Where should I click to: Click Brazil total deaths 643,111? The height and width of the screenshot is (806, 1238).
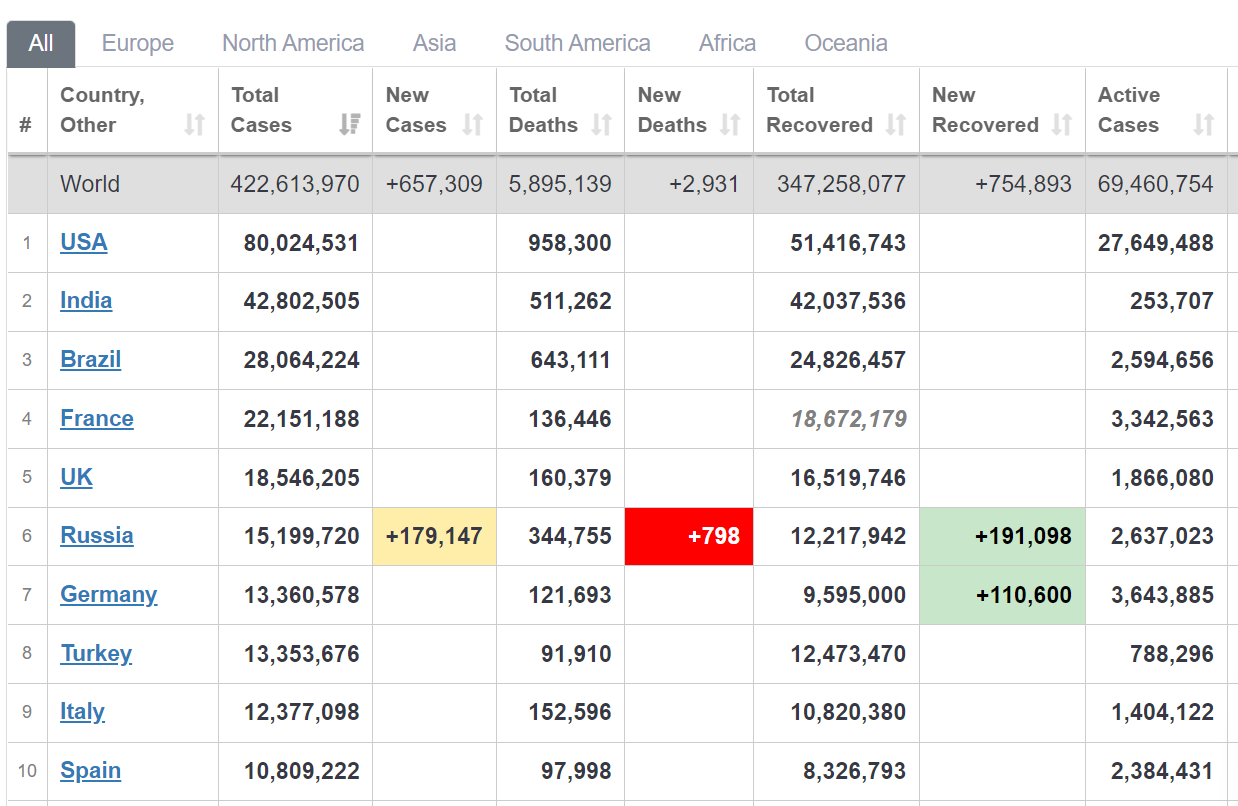coord(570,360)
